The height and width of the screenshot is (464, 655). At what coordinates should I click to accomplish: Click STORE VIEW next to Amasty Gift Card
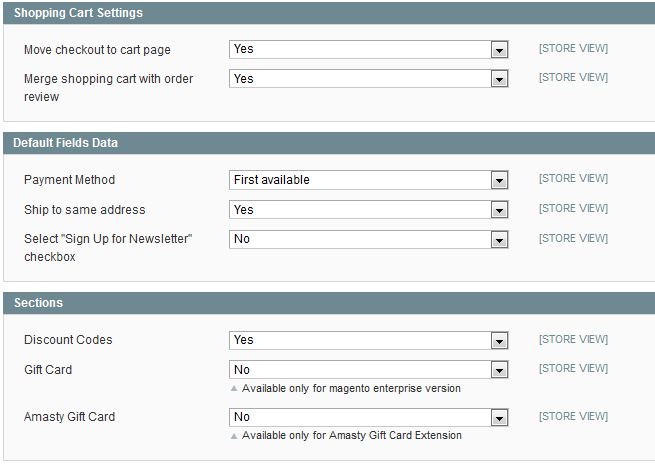coord(573,416)
